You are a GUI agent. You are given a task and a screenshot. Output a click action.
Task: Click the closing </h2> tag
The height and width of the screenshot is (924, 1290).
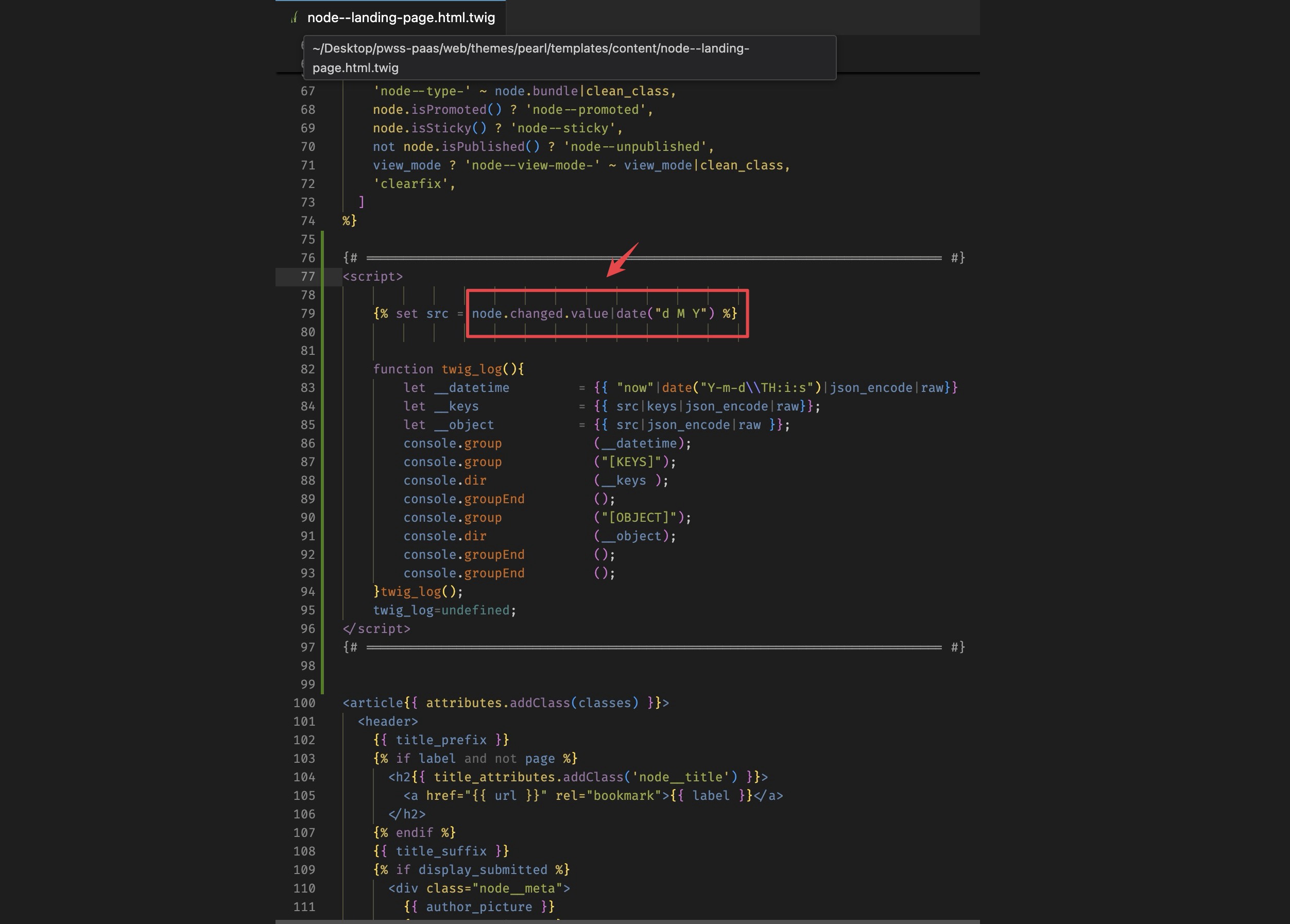(x=407, y=814)
